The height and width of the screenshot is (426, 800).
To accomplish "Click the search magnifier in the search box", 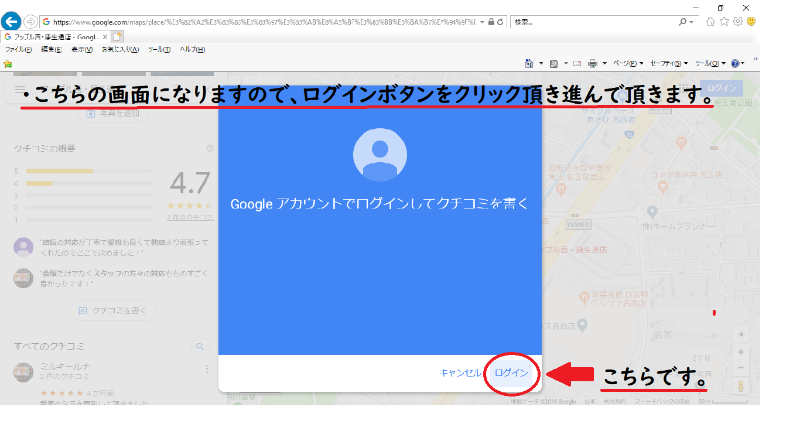I will tap(684, 21).
